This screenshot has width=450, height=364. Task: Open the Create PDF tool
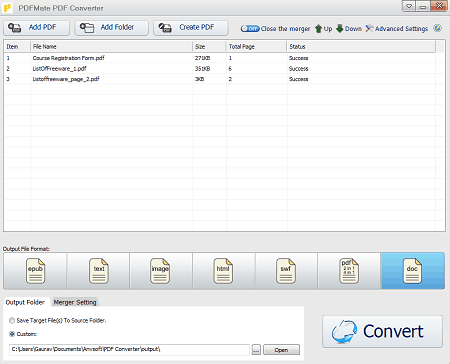click(x=191, y=28)
